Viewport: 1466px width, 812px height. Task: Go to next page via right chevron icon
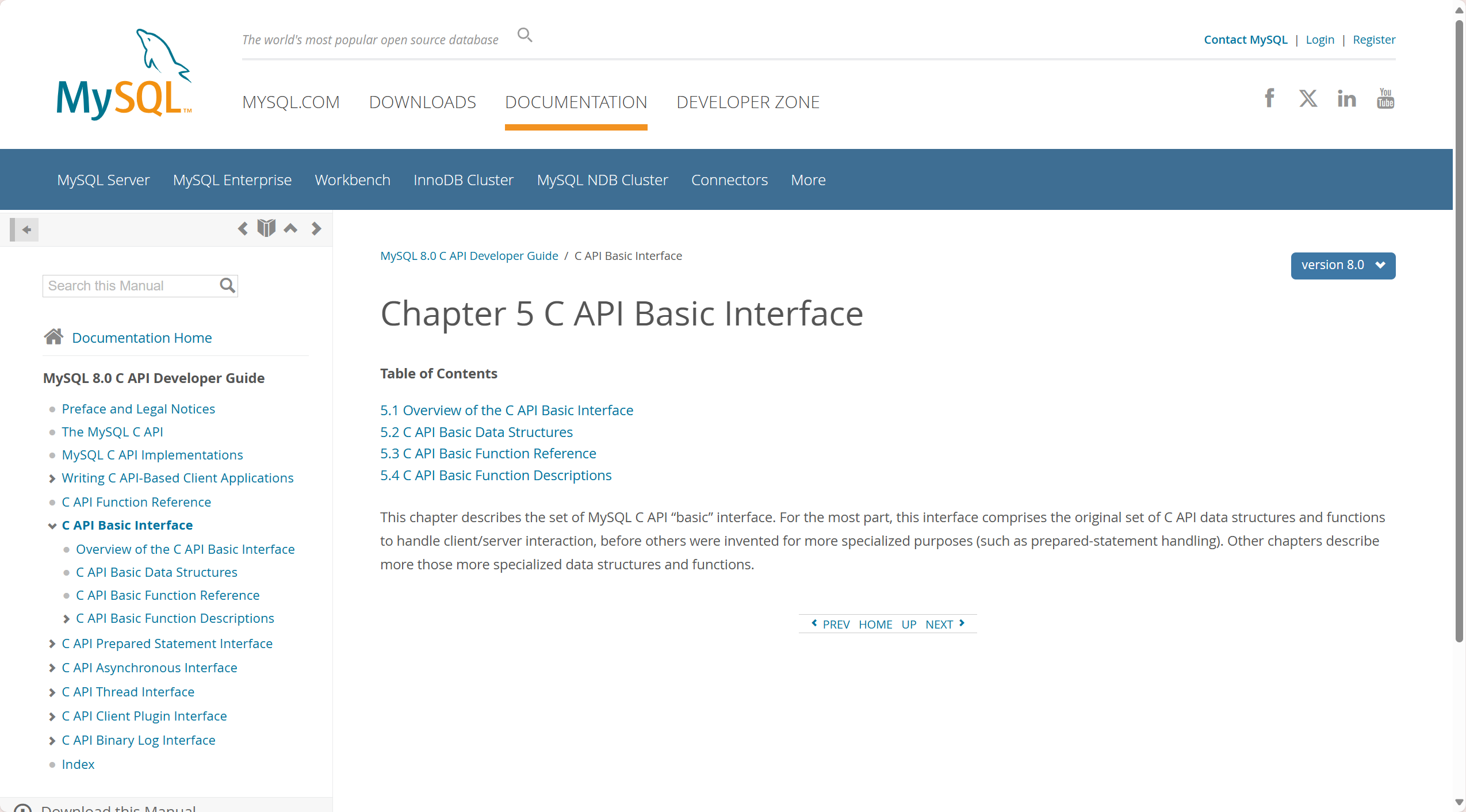[x=316, y=229]
